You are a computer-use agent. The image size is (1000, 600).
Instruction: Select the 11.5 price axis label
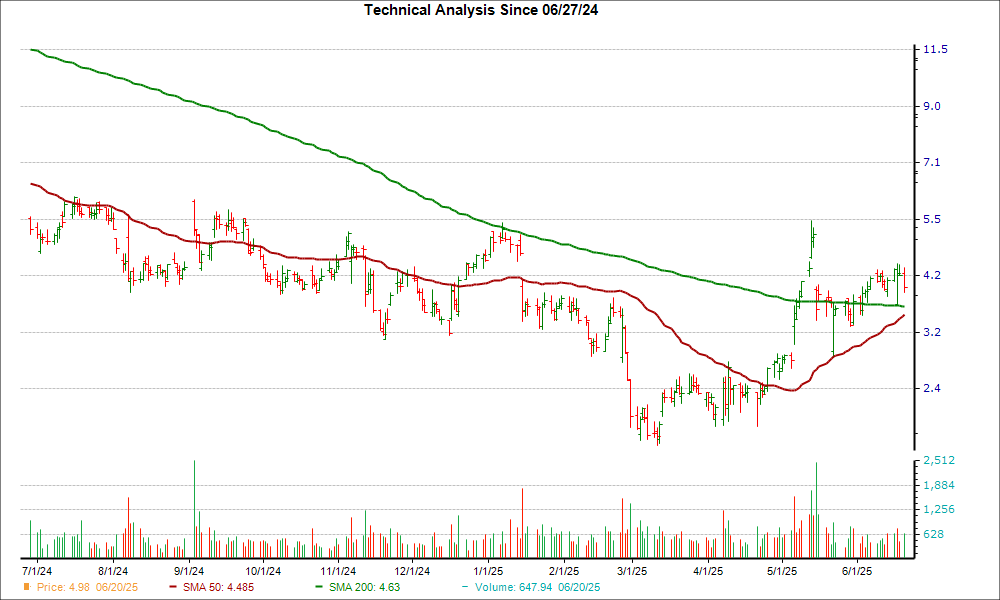935,49
